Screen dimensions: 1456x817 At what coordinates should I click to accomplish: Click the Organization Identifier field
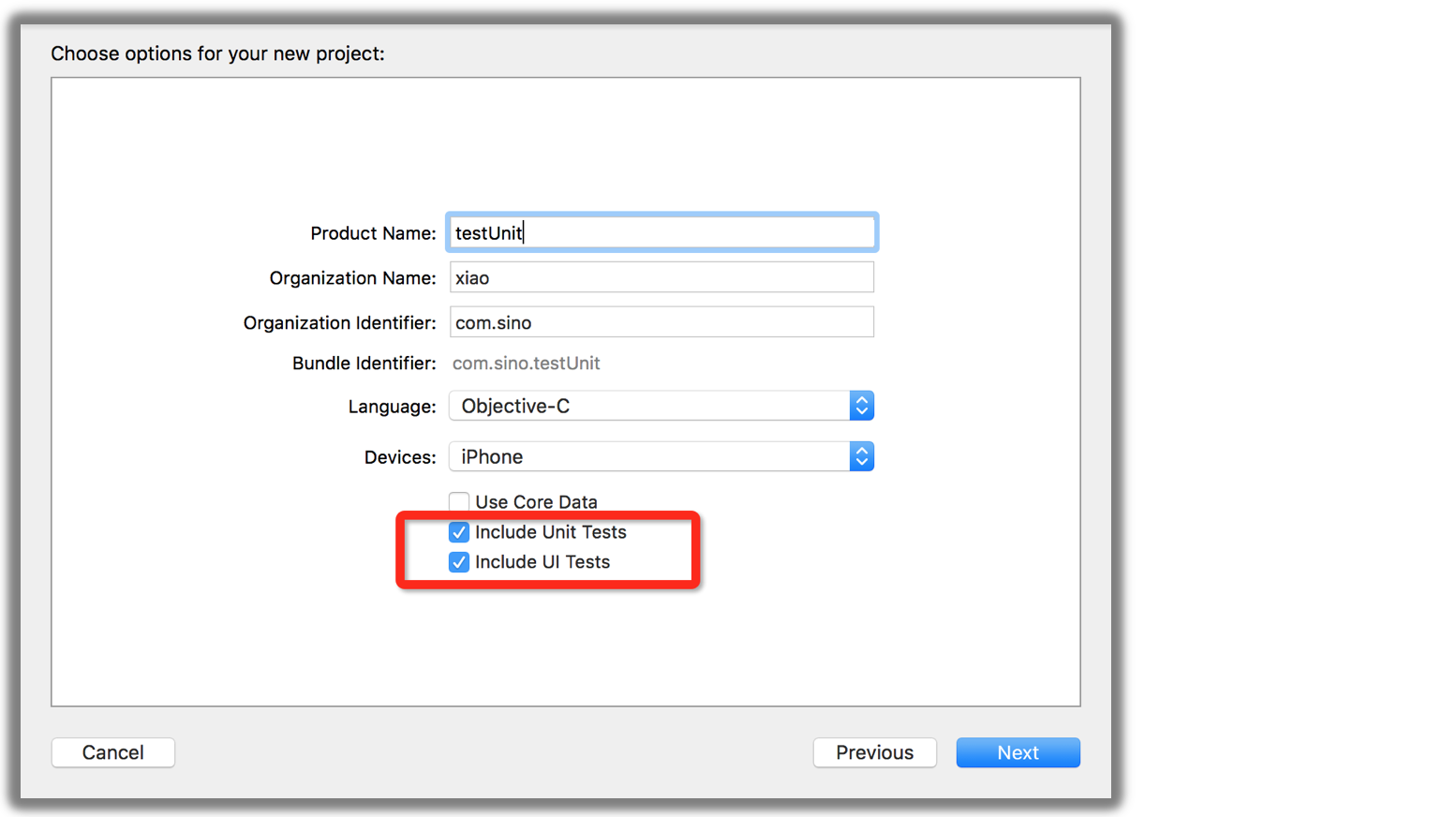tap(661, 322)
